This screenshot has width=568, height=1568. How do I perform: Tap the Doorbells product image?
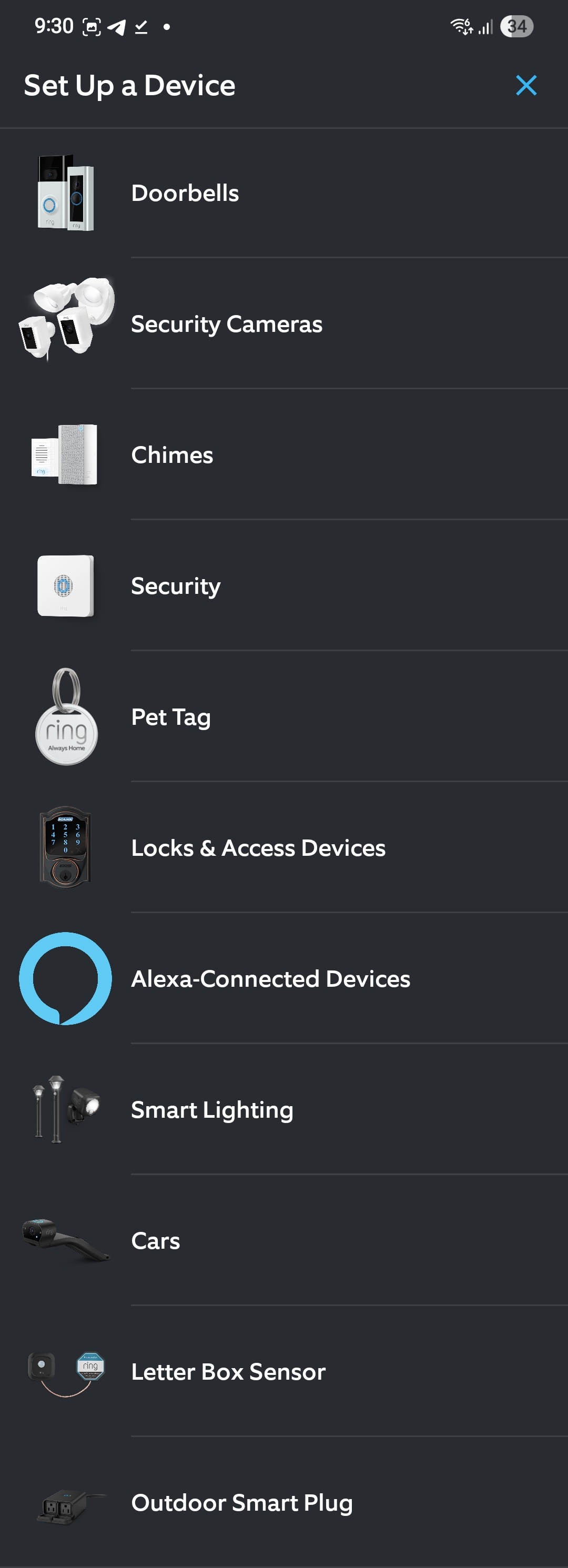coord(66,193)
